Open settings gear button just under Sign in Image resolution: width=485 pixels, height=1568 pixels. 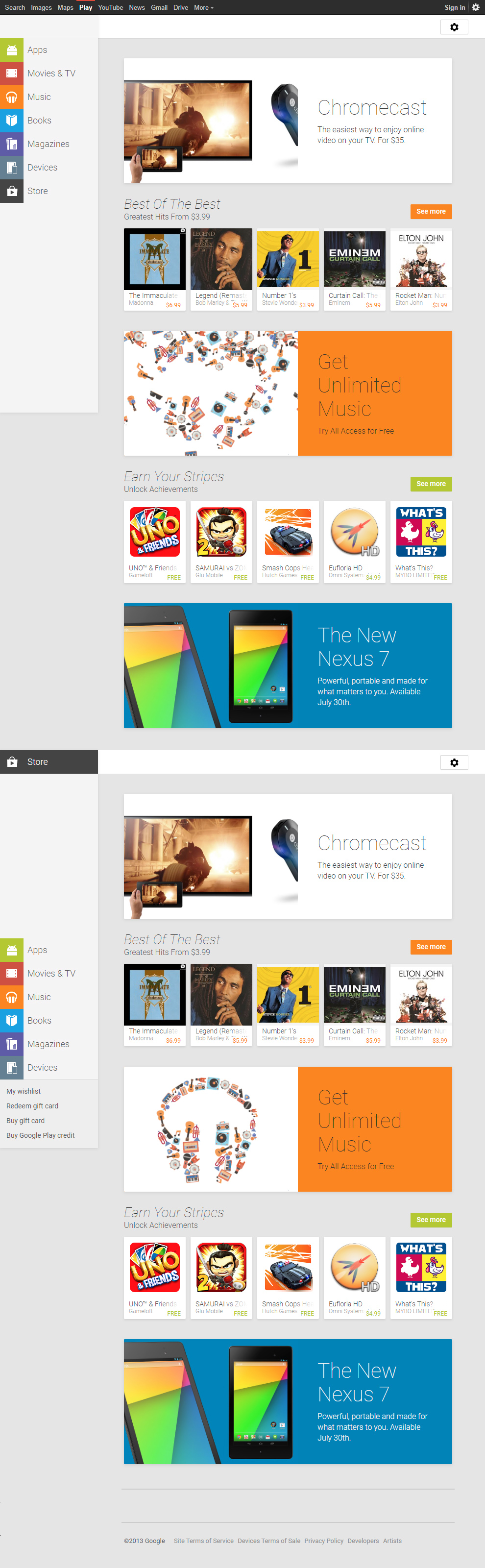(454, 27)
